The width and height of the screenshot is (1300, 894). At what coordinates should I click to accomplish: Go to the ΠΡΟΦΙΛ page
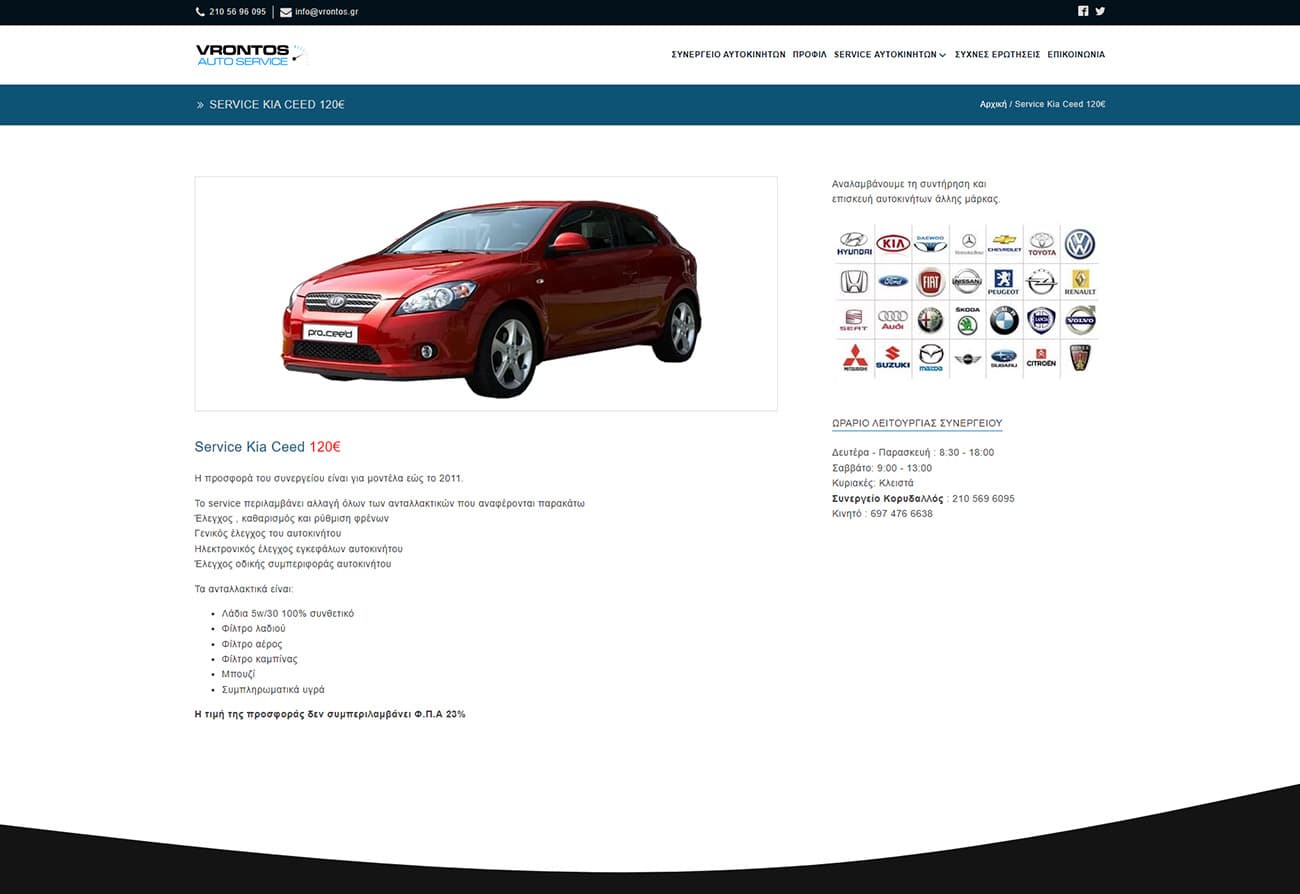(x=810, y=55)
